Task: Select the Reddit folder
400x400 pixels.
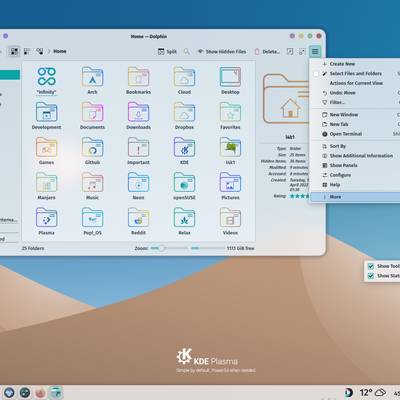Action: pos(138,222)
